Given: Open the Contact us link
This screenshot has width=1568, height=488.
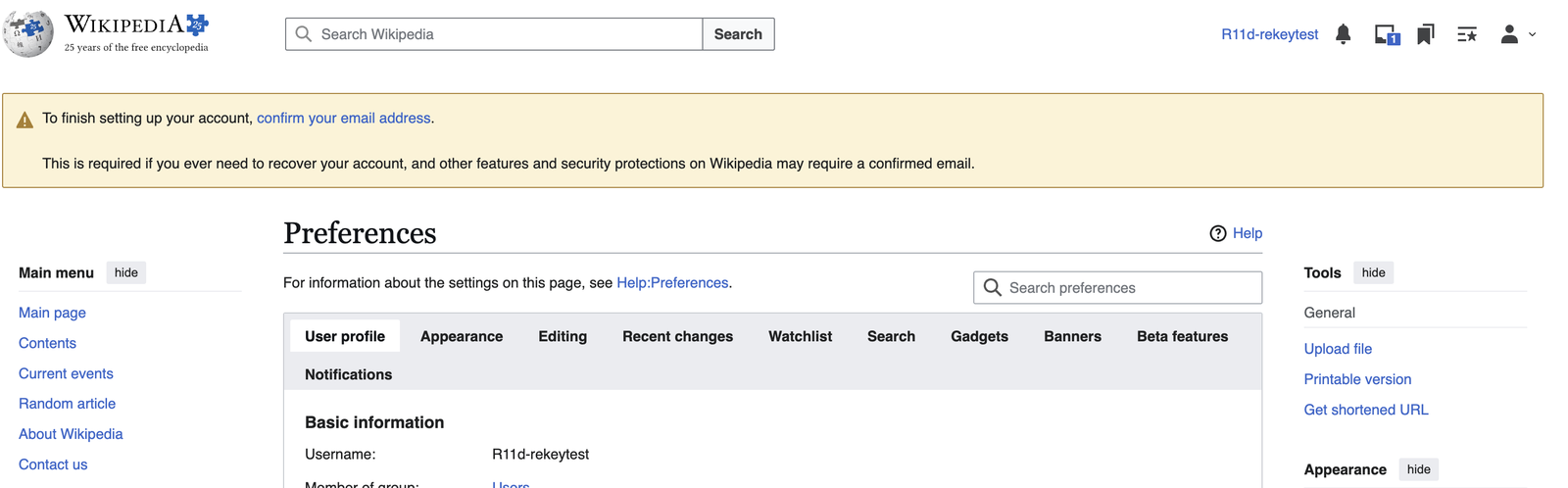Looking at the screenshot, I should pos(53,464).
